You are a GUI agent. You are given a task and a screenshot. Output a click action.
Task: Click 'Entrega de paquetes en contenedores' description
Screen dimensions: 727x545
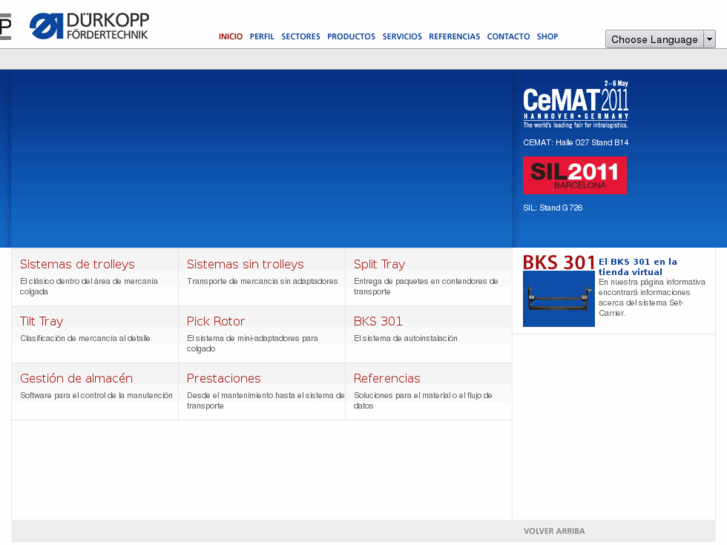pyautogui.click(x=426, y=286)
